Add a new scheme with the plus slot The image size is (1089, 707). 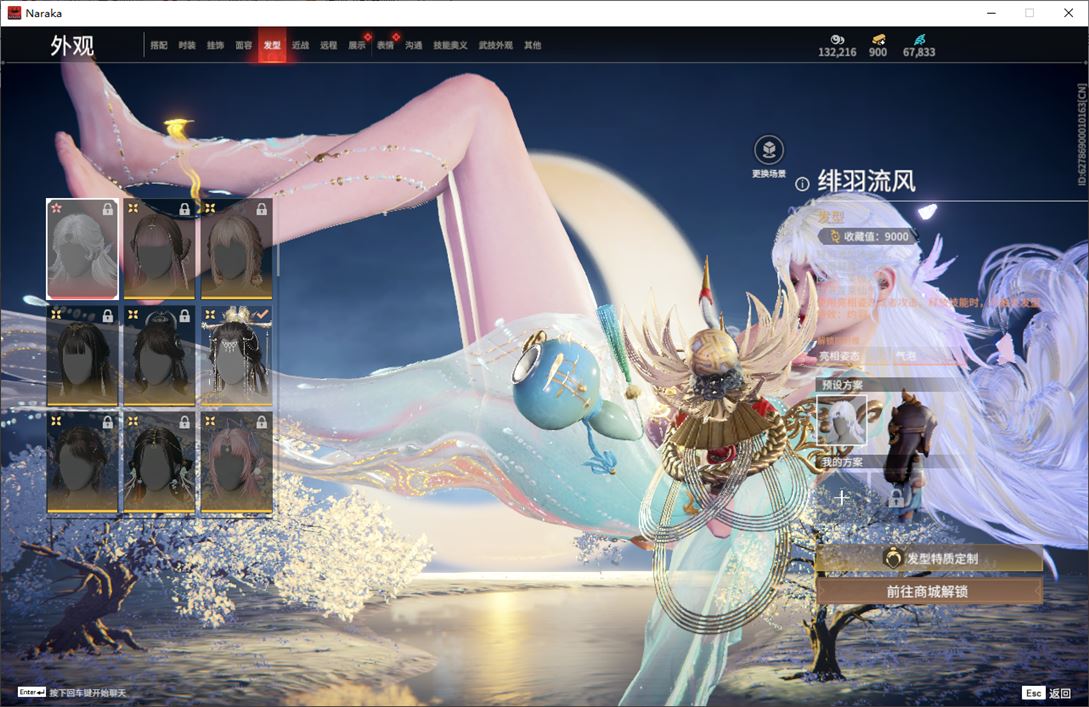coord(841,497)
